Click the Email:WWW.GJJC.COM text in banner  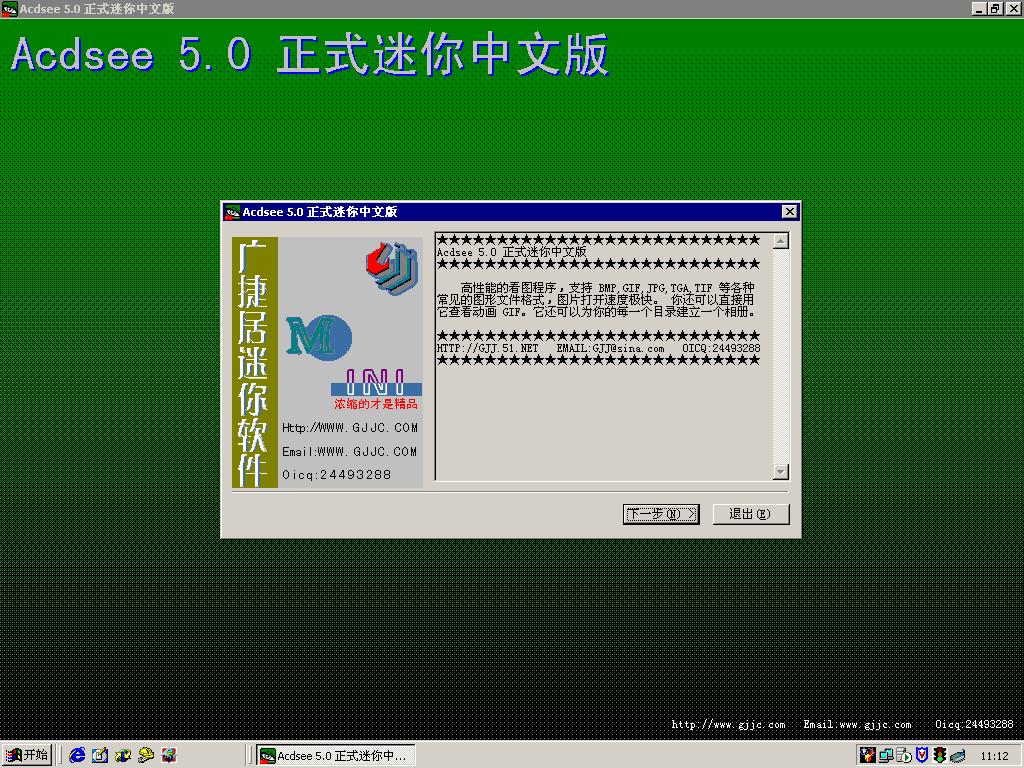[349, 451]
